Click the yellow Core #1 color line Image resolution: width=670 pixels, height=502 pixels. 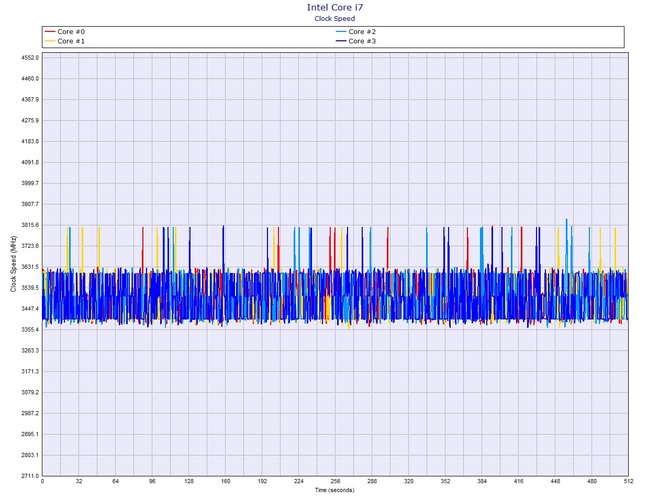(x=50, y=41)
